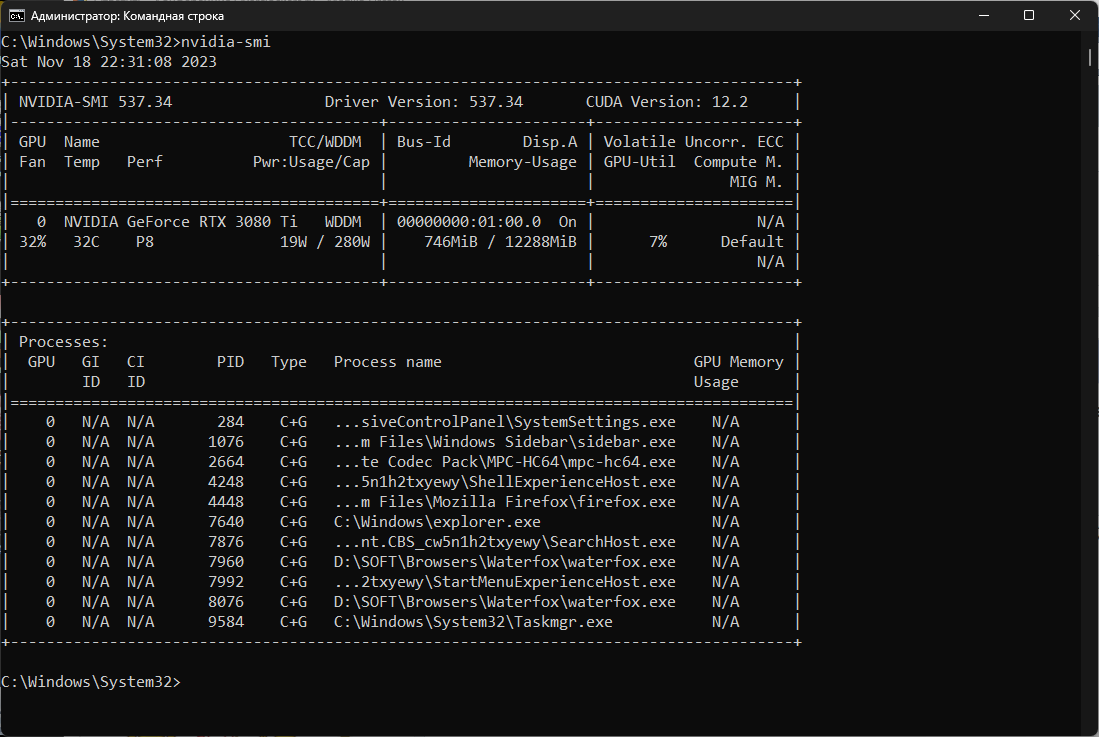Image resolution: width=1099 pixels, height=737 pixels.
Task: Minimize the Command Prompt window
Action: 983,16
